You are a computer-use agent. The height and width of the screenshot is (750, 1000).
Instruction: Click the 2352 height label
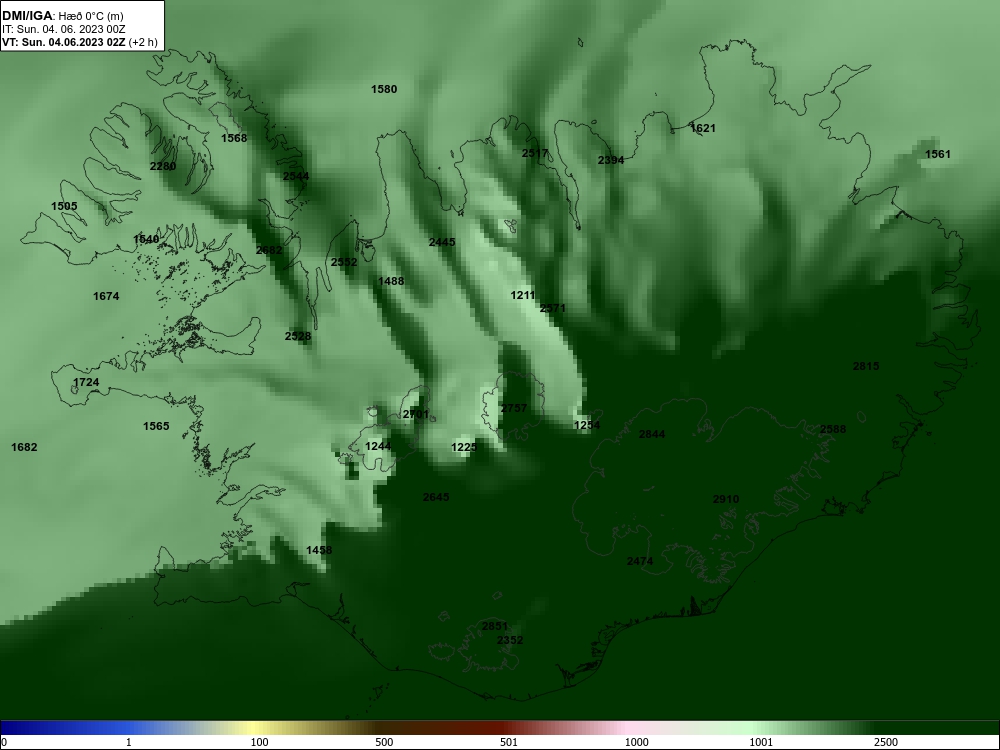510,640
